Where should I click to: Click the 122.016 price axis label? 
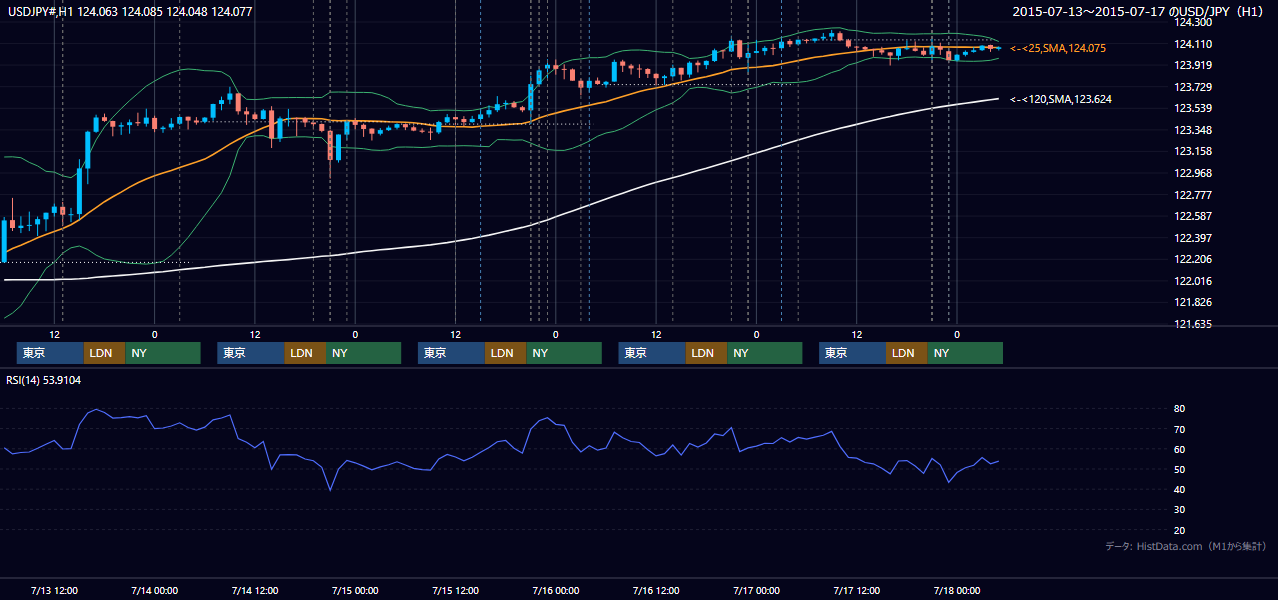click(1192, 281)
